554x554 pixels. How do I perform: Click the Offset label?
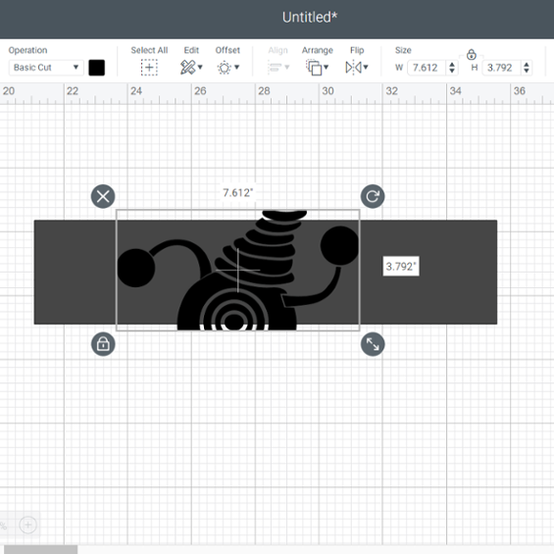(228, 50)
